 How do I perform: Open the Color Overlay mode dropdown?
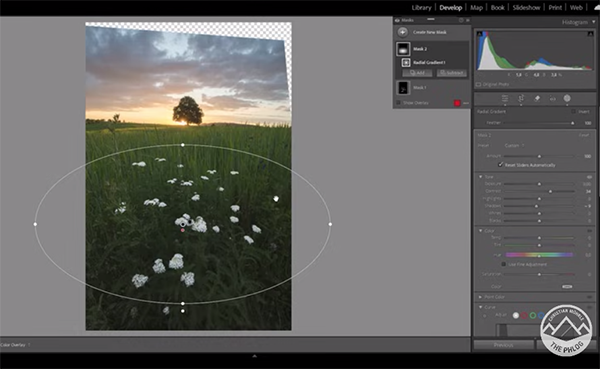click(15, 345)
